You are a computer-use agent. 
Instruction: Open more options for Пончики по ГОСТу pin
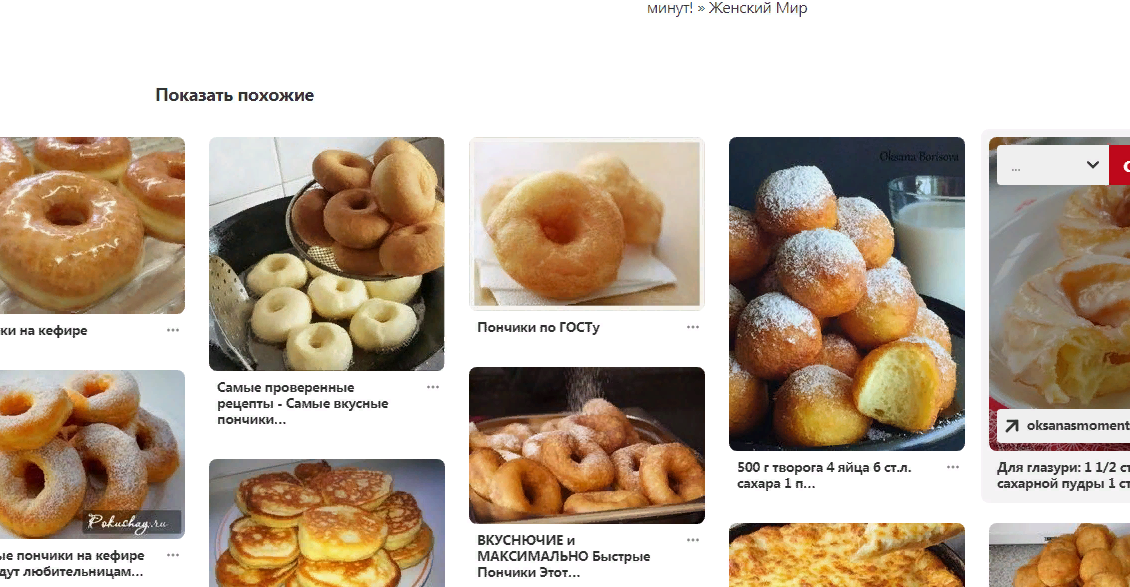[x=693, y=327]
